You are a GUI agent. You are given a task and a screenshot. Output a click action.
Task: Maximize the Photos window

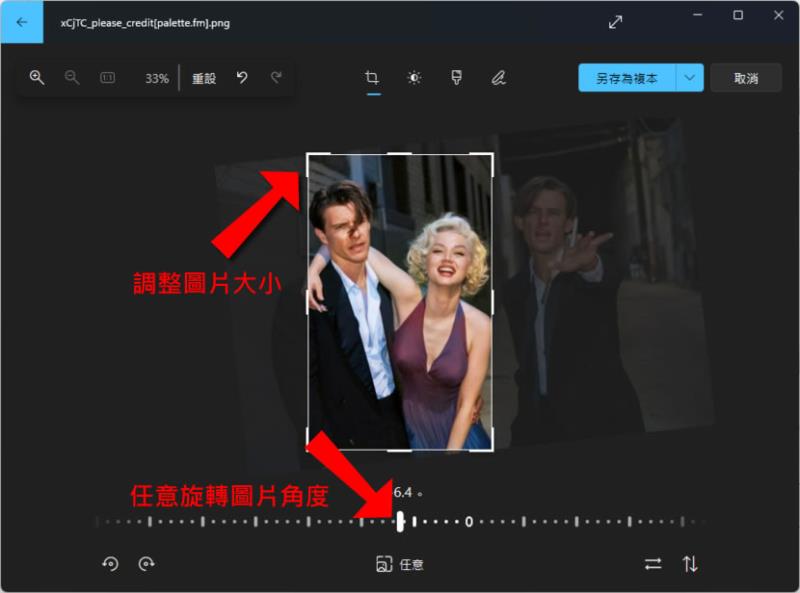[x=738, y=15]
